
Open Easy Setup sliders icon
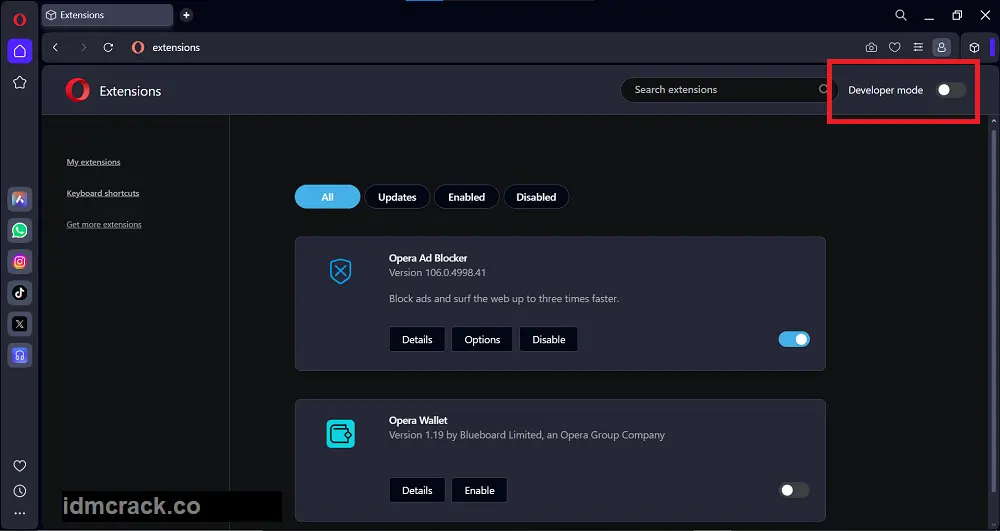[x=918, y=47]
